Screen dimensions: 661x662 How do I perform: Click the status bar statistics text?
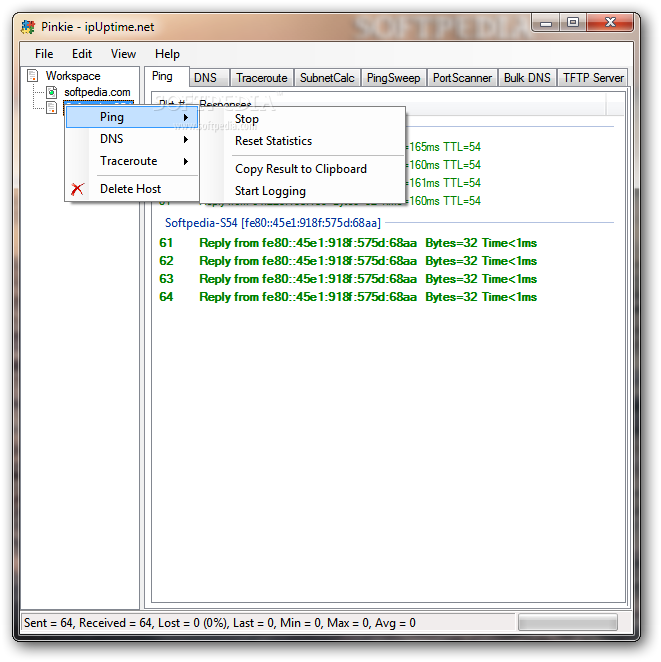[x=219, y=623]
